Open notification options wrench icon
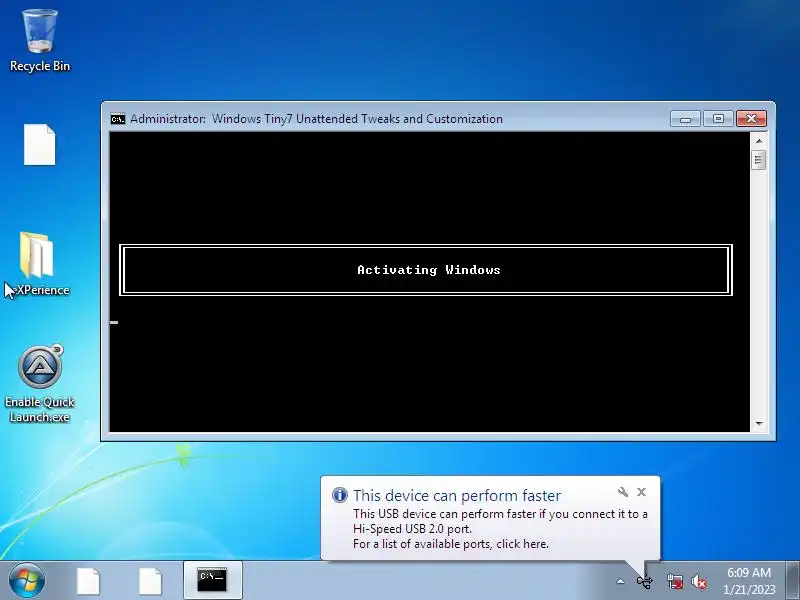The width and height of the screenshot is (800, 600). tap(622, 492)
